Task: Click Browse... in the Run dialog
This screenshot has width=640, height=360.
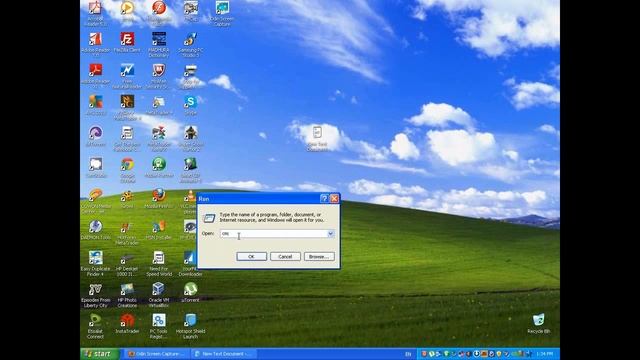Action: coord(319,256)
